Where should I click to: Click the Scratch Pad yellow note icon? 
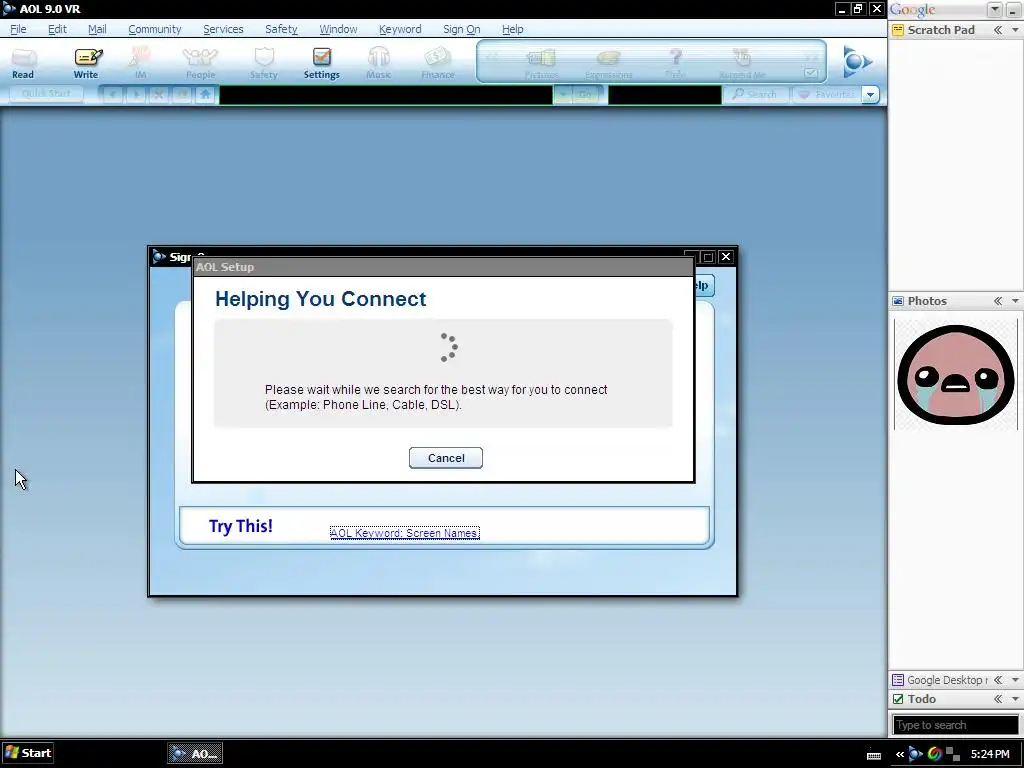(898, 30)
